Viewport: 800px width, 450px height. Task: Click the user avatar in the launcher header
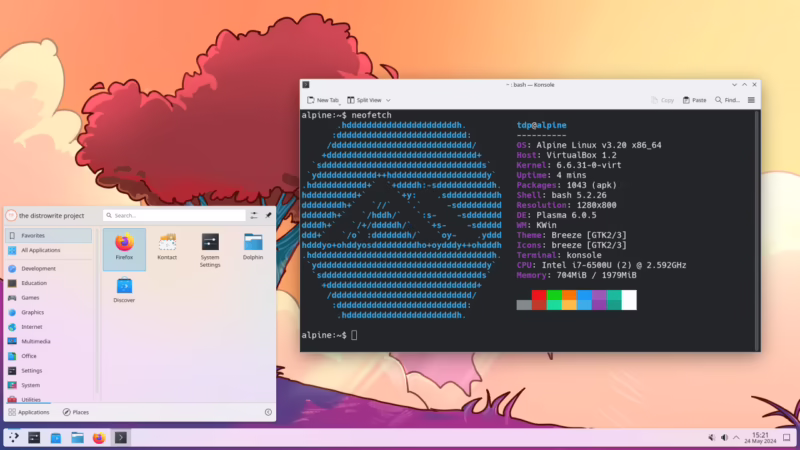11,216
